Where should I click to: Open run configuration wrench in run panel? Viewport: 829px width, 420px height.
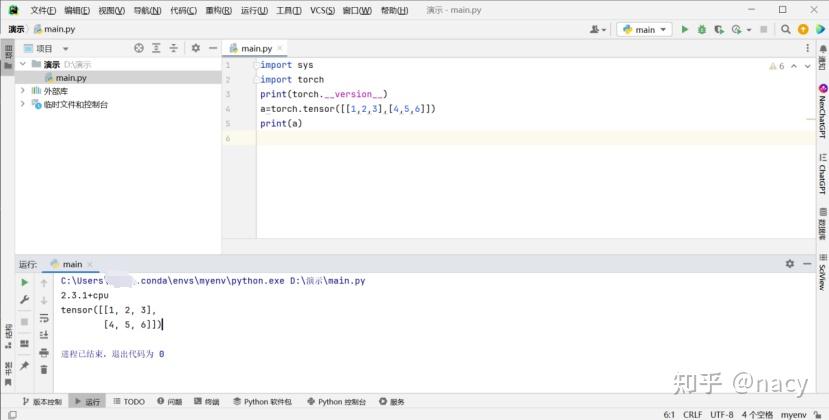[24, 299]
